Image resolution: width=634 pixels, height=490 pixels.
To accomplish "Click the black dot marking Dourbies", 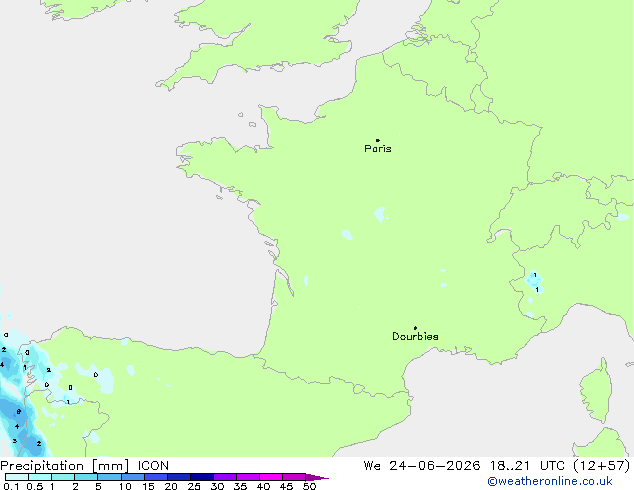I will coord(415,328).
